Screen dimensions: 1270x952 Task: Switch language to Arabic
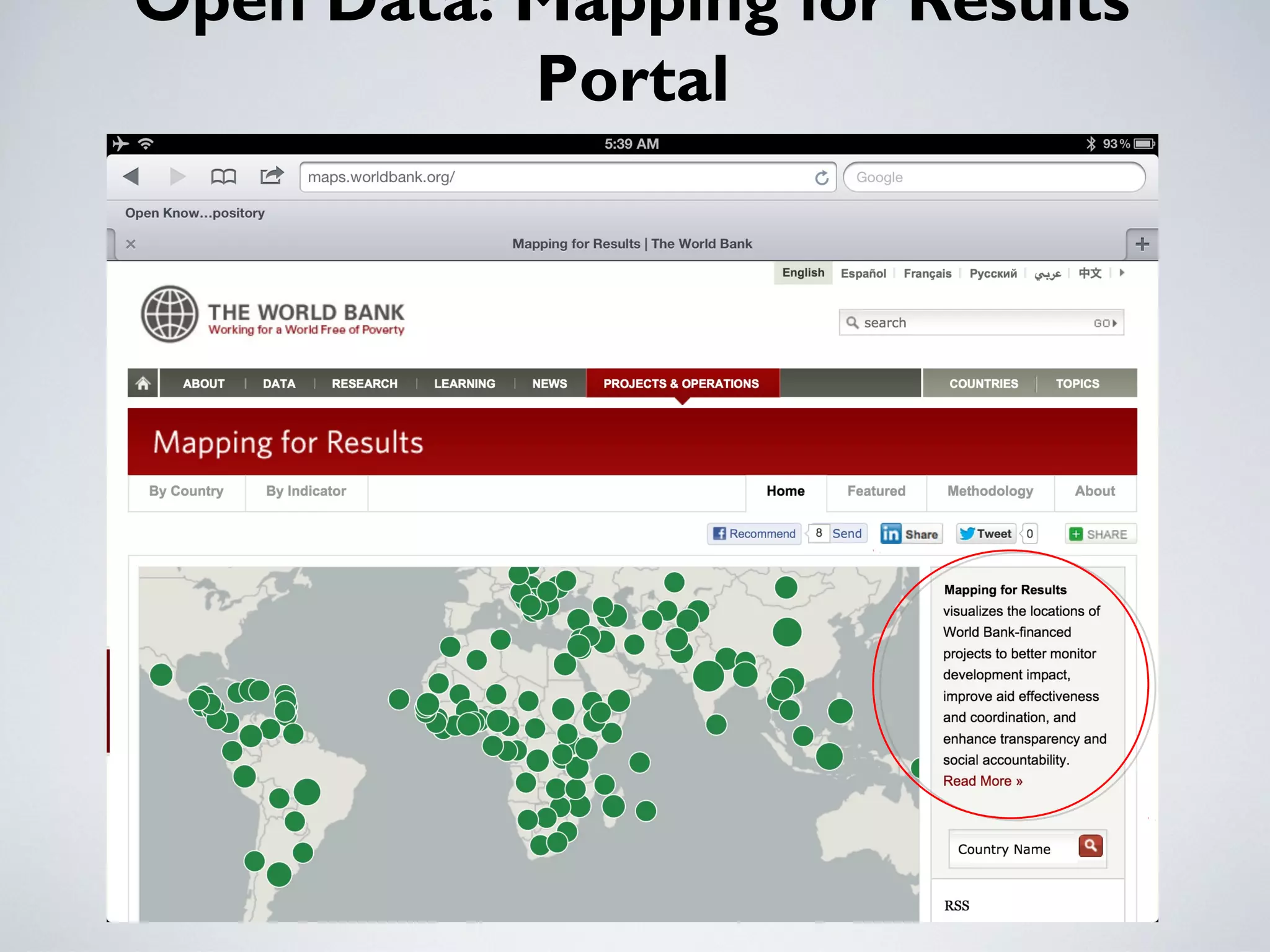[1047, 273]
